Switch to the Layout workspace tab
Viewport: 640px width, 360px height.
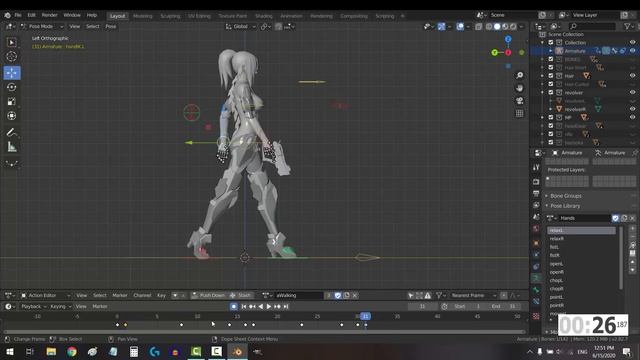[x=118, y=16]
